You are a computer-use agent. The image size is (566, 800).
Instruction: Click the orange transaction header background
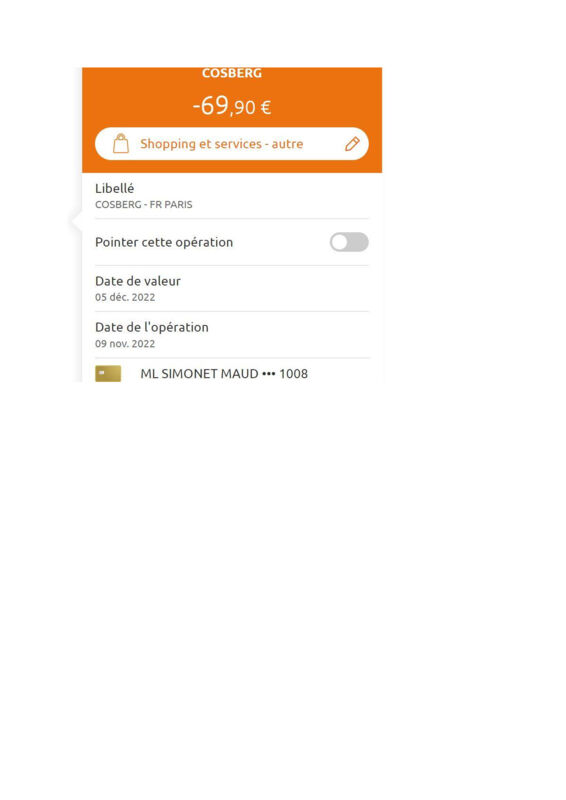pyautogui.click(x=232, y=120)
